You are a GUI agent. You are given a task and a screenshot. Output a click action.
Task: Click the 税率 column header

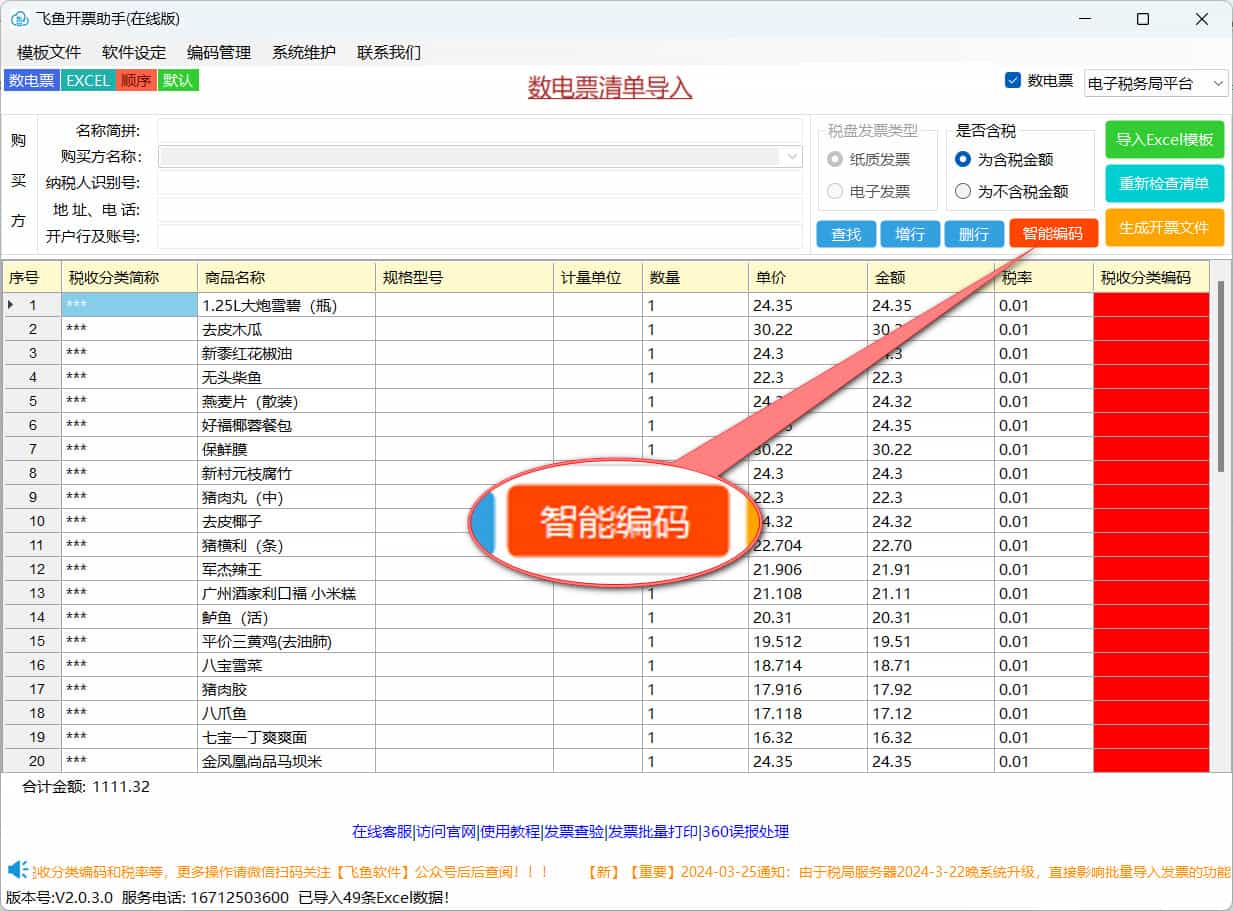[x=1044, y=277]
